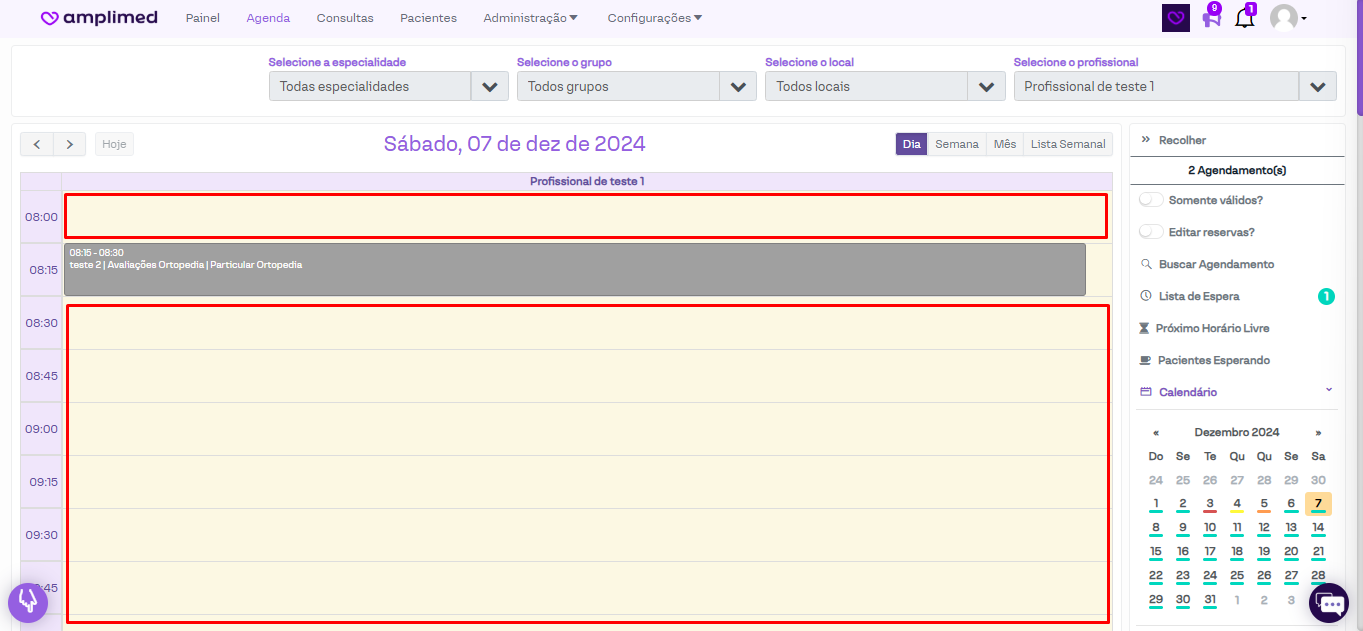Open Pacientes Esperando coffee cup icon
Image resolution: width=1363 pixels, height=631 pixels.
pos(1146,360)
